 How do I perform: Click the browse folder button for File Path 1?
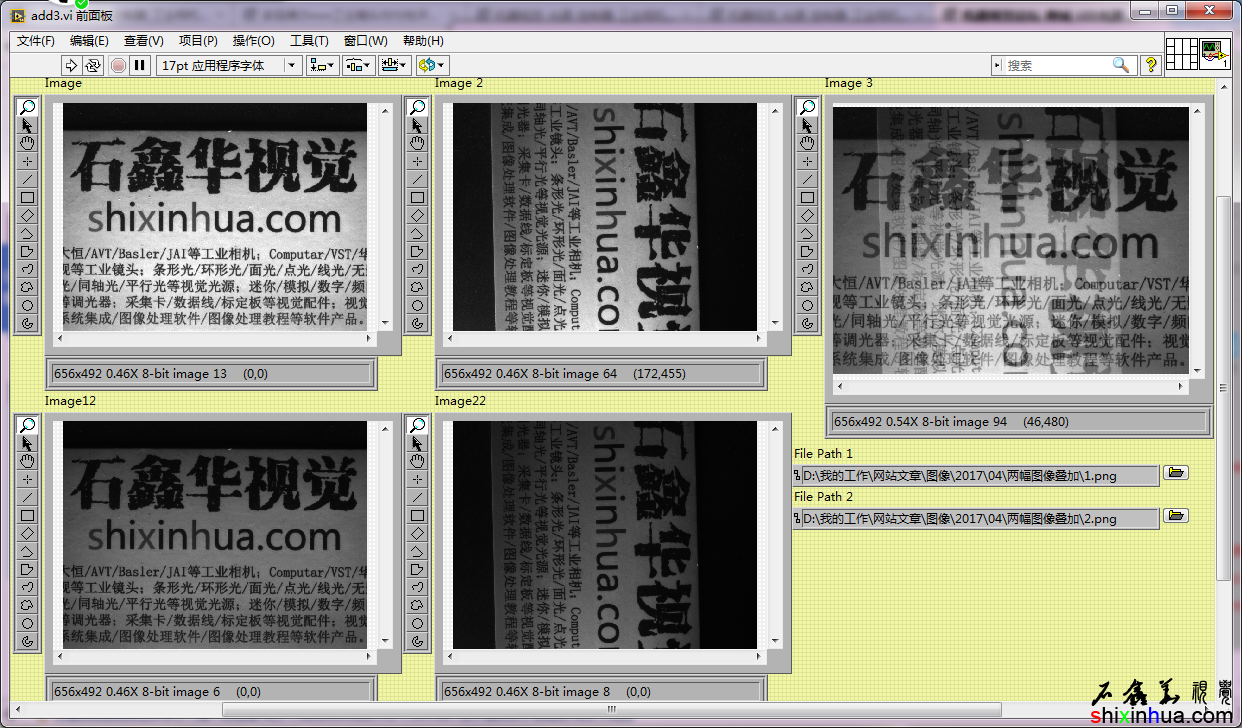click(1175, 473)
